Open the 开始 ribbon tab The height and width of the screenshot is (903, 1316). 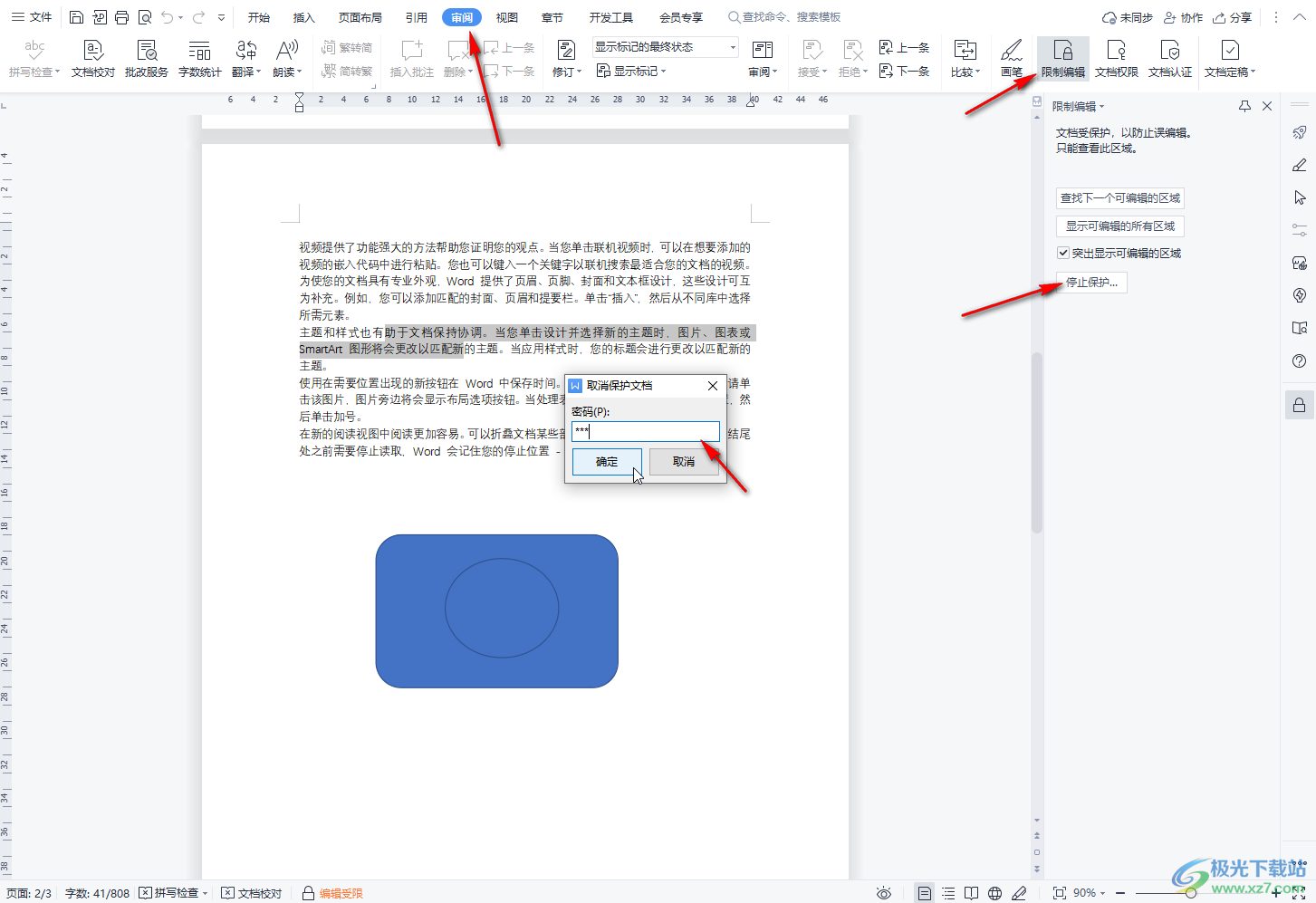pyautogui.click(x=259, y=17)
